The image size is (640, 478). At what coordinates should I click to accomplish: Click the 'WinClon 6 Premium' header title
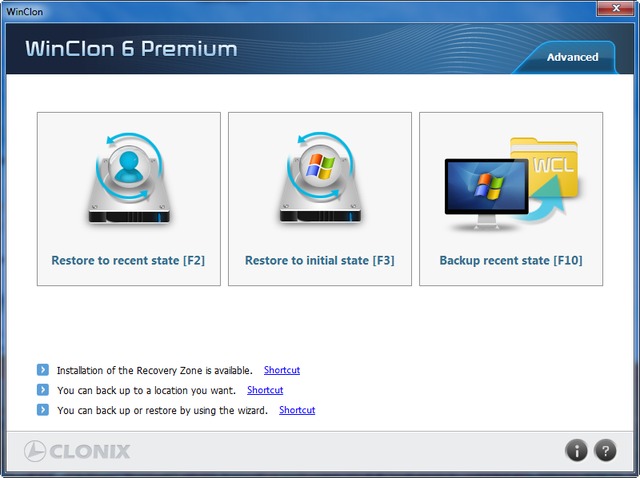click(131, 49)
